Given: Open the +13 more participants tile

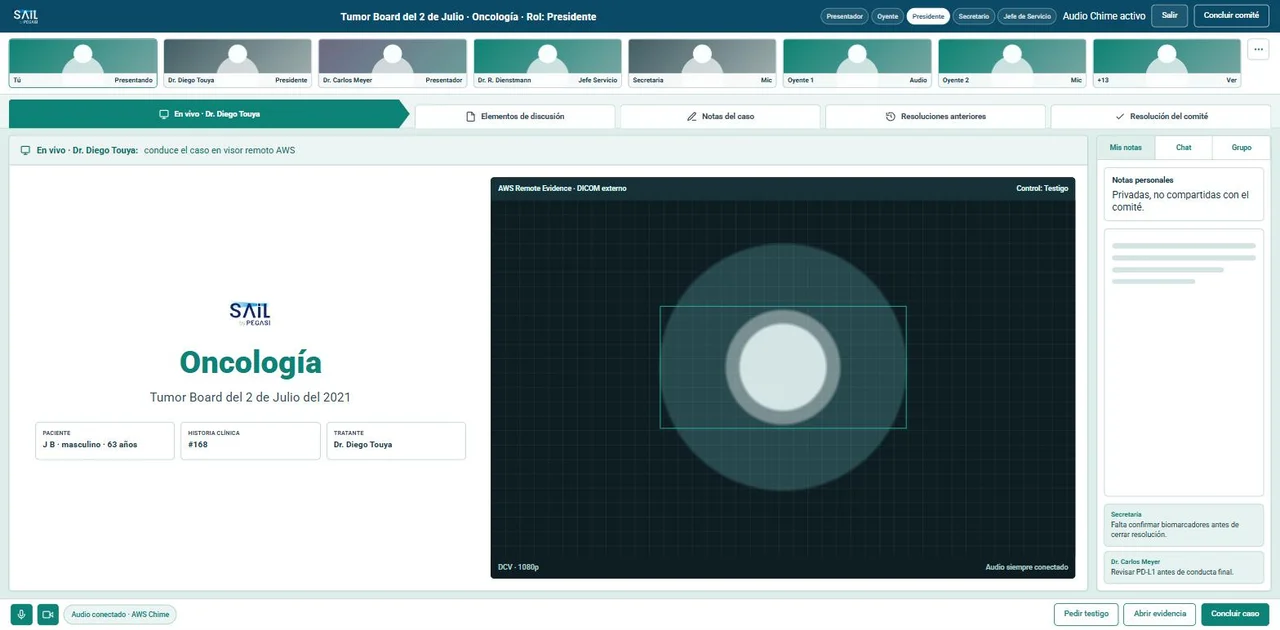Looking at the screenshot, I should [1167, 63].
